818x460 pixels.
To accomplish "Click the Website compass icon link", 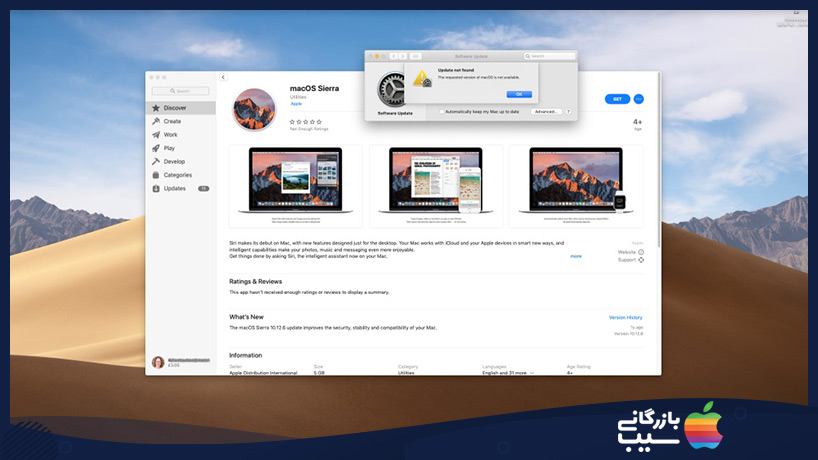I will click(641, 252).
